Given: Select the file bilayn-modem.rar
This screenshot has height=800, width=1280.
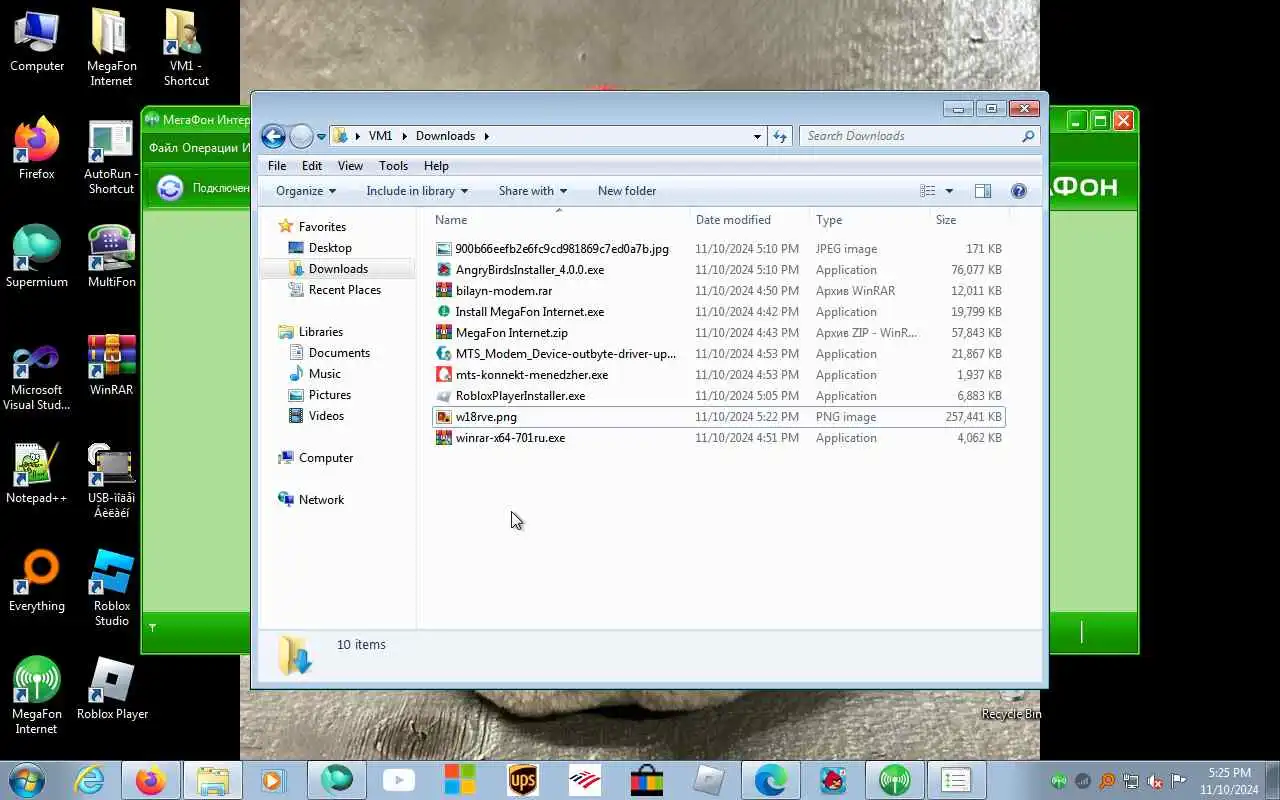Looking at the screenshot, I should [504, 291].
